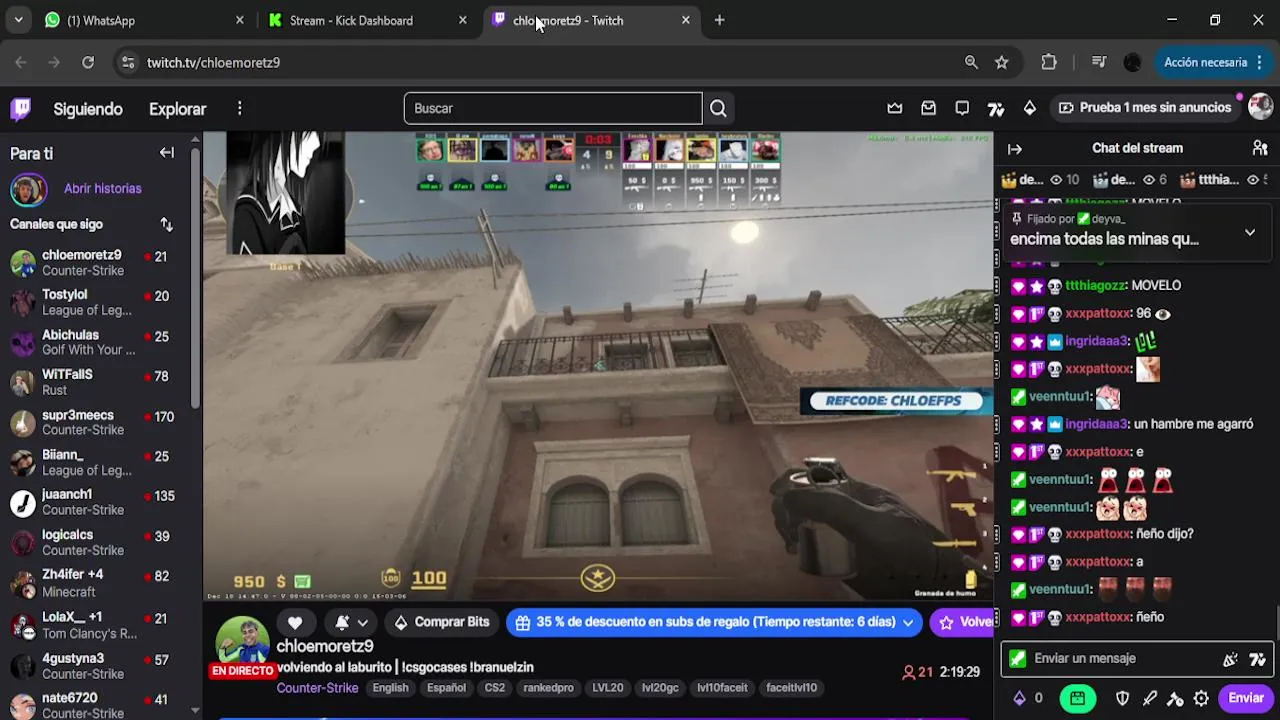1280x720 pixels.
Task: Click the faceitlvl10 tag
Action: pyautogui.click(x=791, y=688)
